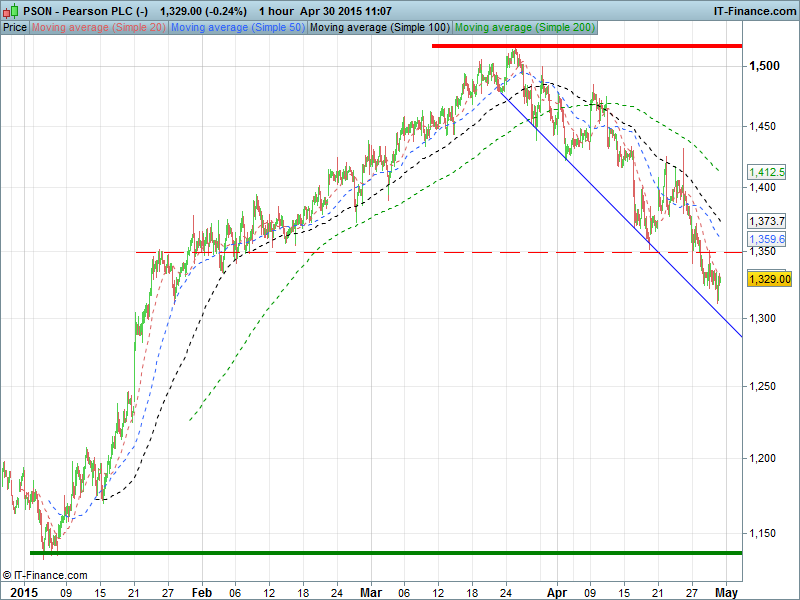Click the 1,500 price axis label
The image size is (800, 600).
765,66
